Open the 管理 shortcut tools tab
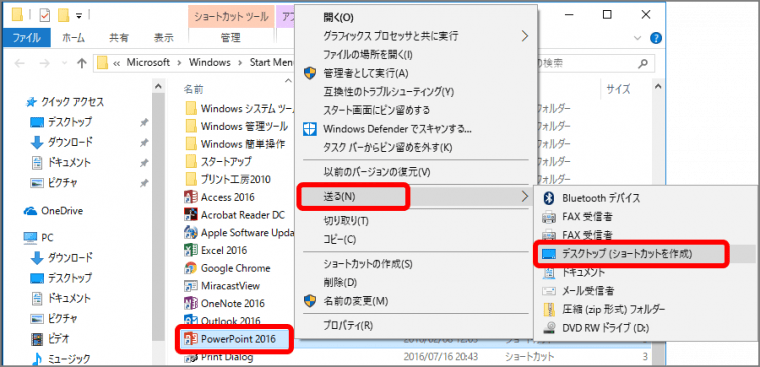760x367 pixels. coord(230,38)
